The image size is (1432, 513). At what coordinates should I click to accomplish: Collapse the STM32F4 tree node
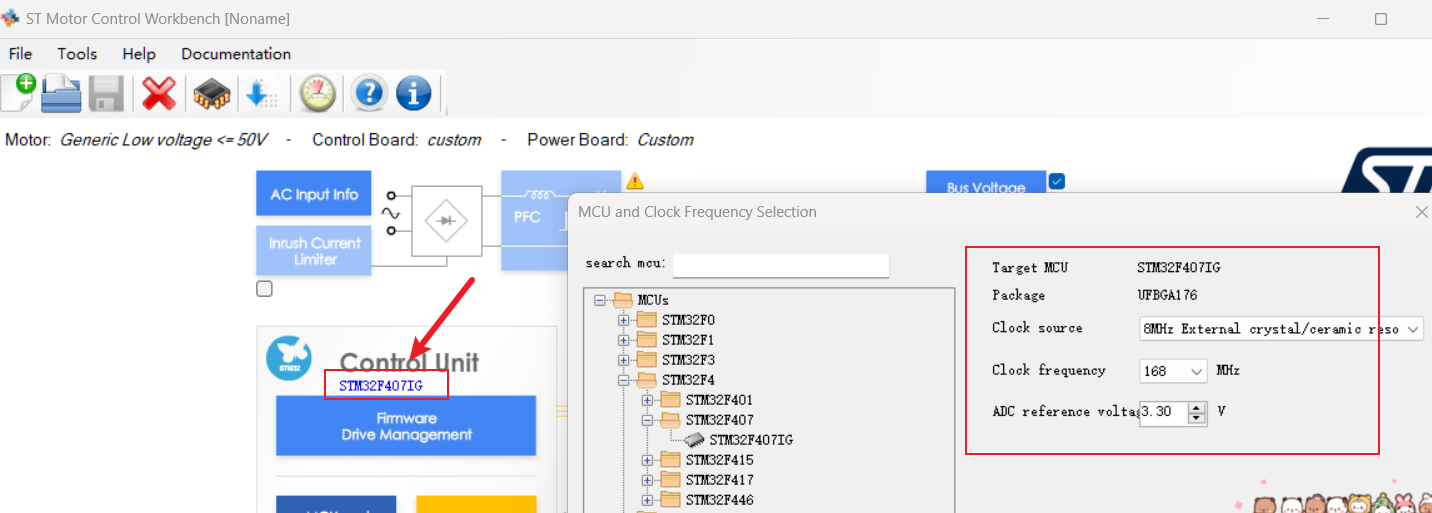(623, 380)
